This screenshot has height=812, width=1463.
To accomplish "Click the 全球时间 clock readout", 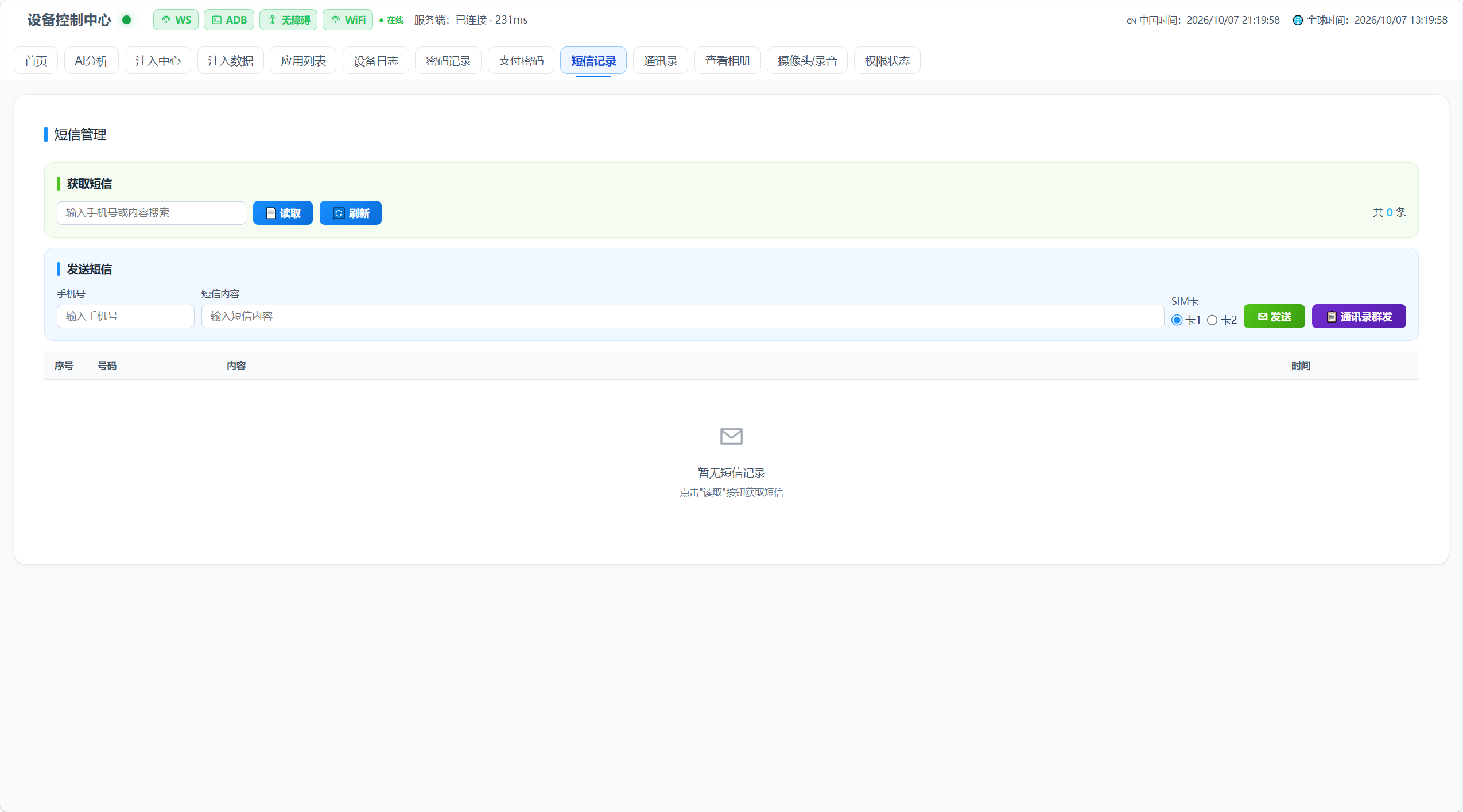I will [1371, 20].
